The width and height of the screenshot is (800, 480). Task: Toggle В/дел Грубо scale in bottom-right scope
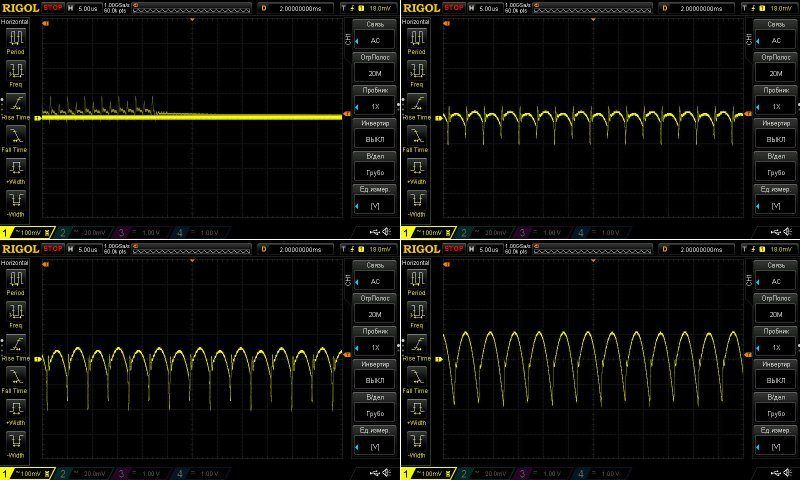(x=775, y=406)
